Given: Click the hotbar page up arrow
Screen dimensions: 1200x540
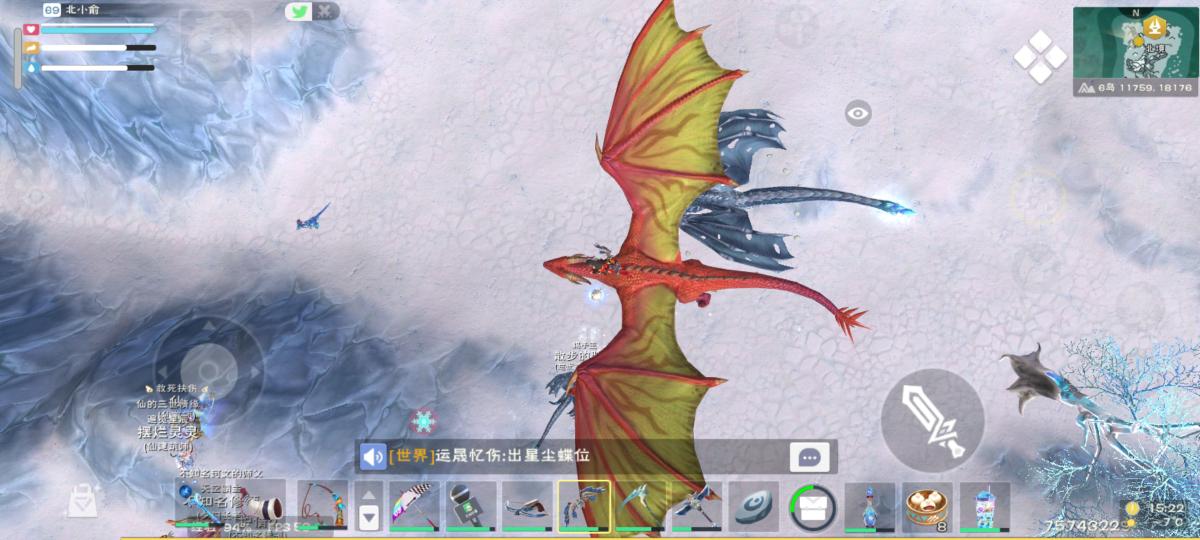Looking at the screenshot, I should [x=369, y=494].
